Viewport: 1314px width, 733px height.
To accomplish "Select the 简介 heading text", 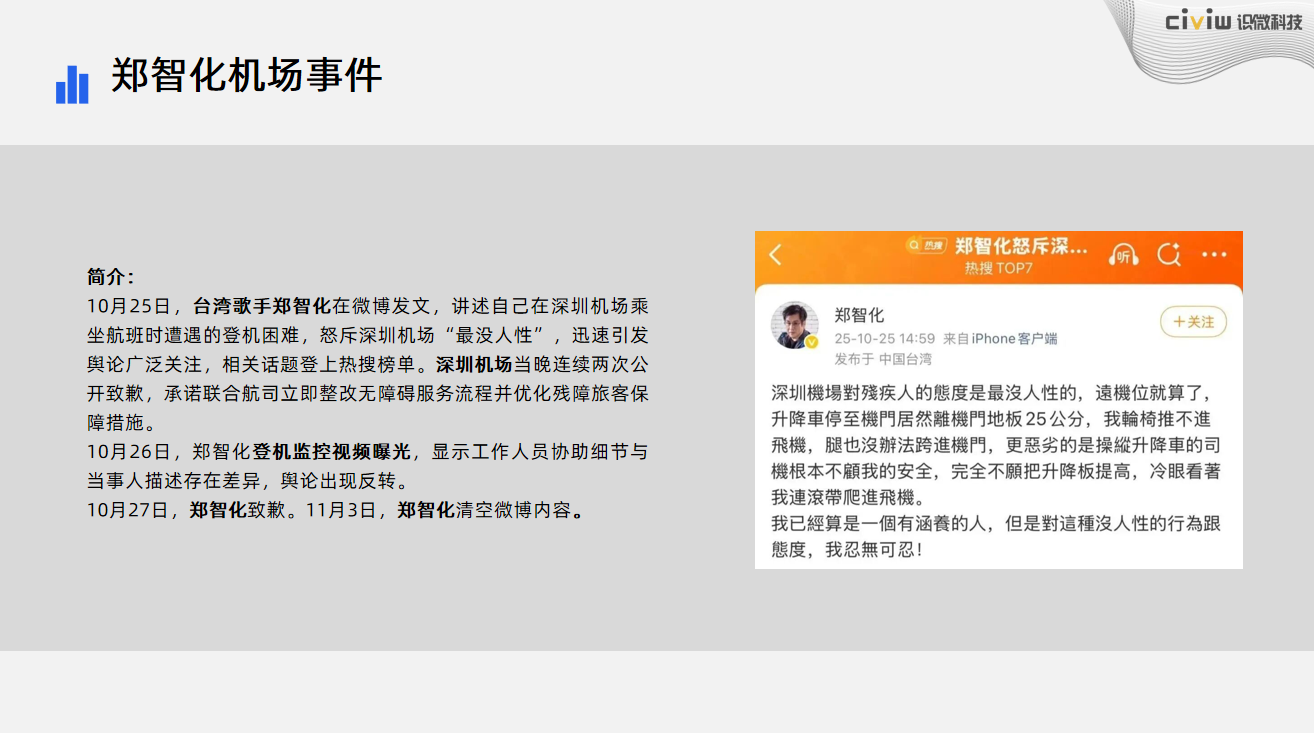I will coord(110,277).
